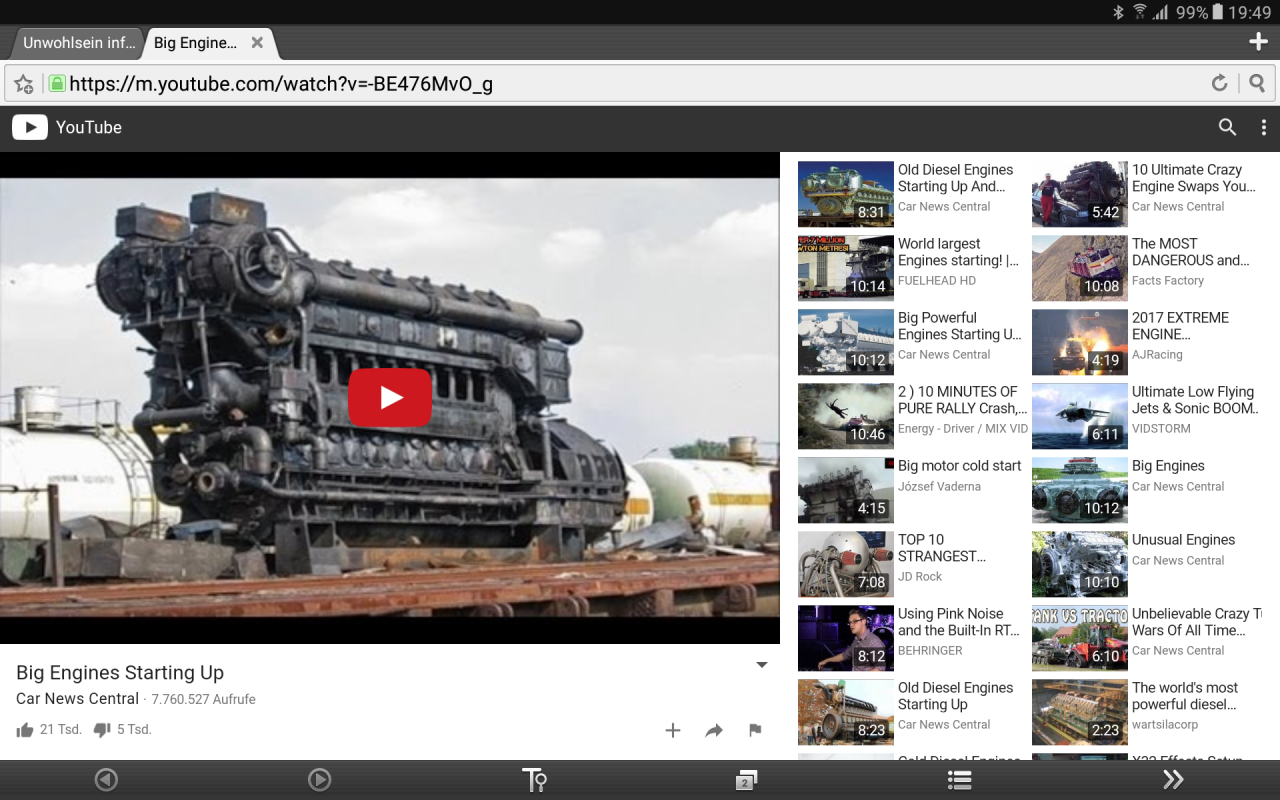The height and width of the screenshot is (800, 1280).
Task: Open world's most powerful diesel video
Action: coord(1185,696)
